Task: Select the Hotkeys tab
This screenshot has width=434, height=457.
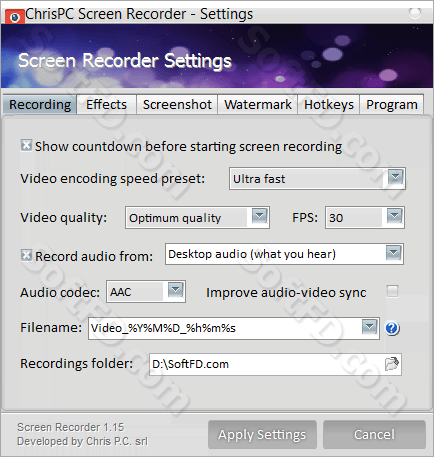Action: pos(329,105)
